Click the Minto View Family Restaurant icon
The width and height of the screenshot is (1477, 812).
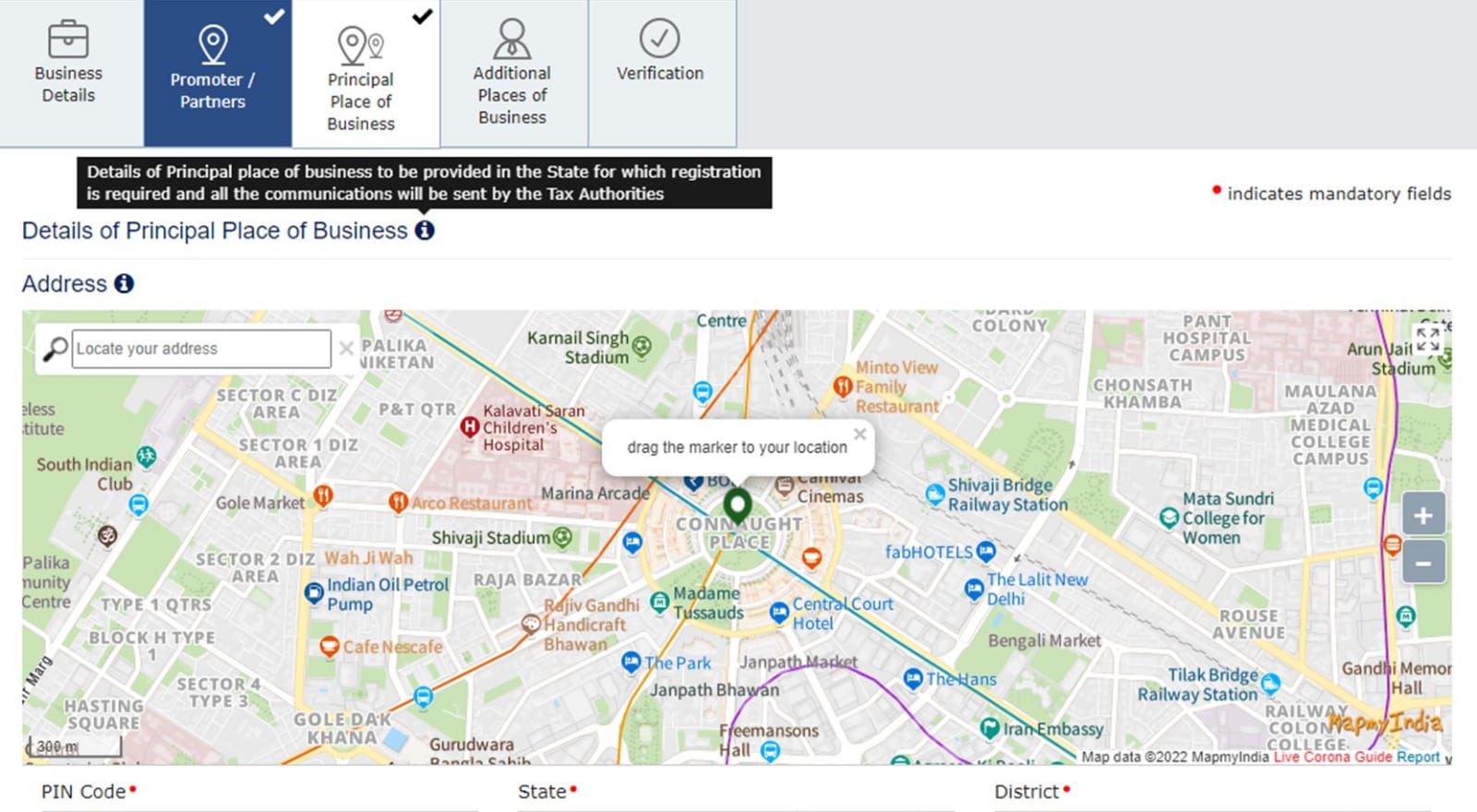[x=842, y=387]
